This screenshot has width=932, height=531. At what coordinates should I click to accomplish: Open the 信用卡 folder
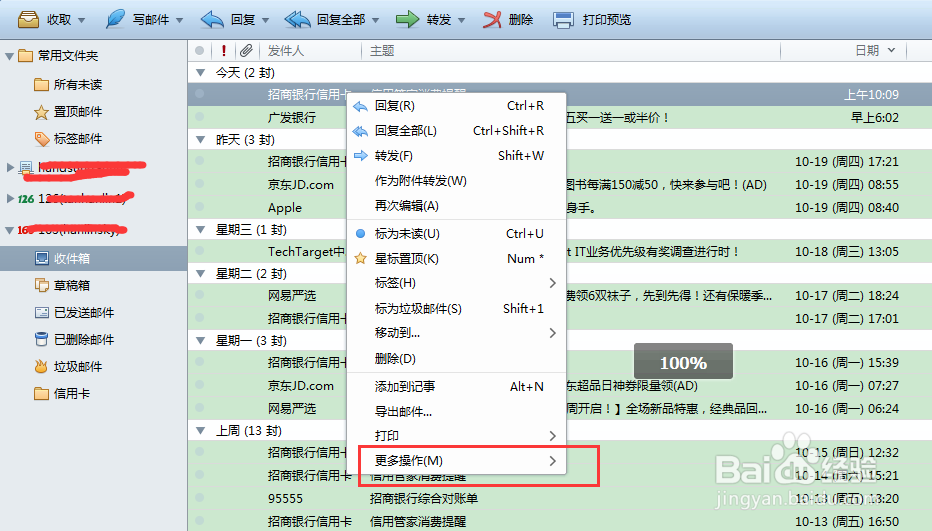coord(62,394)
